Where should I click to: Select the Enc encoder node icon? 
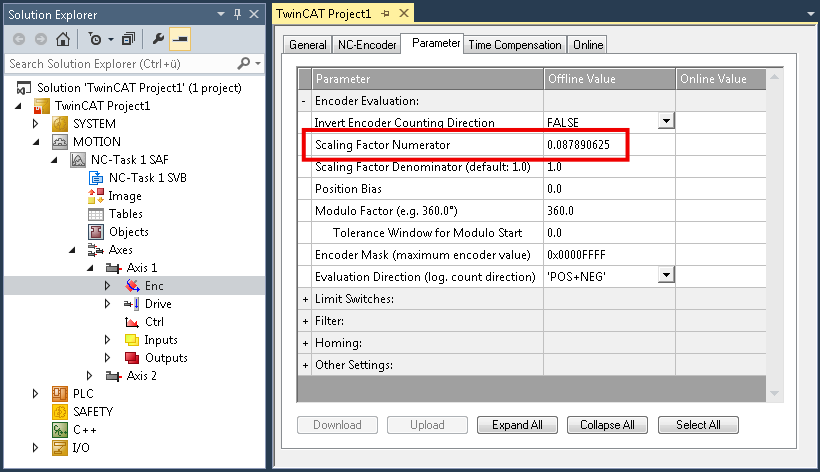point(132,286)
